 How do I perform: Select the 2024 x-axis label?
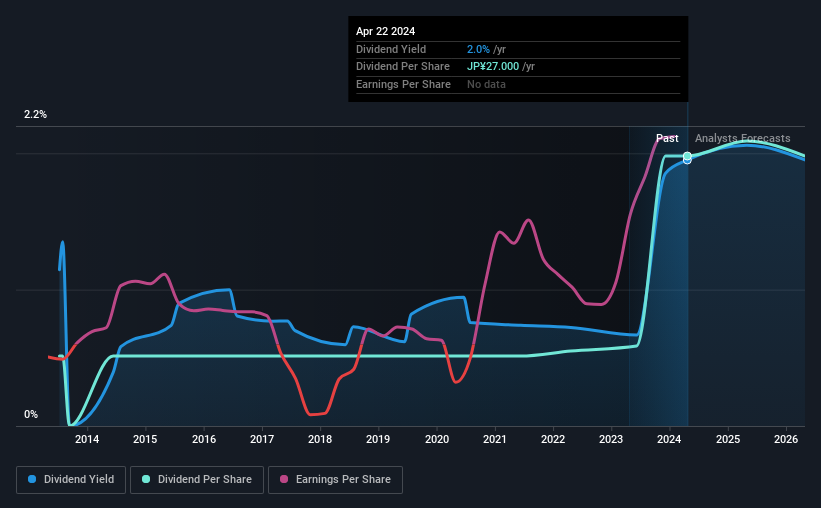(x=669, y=439)
